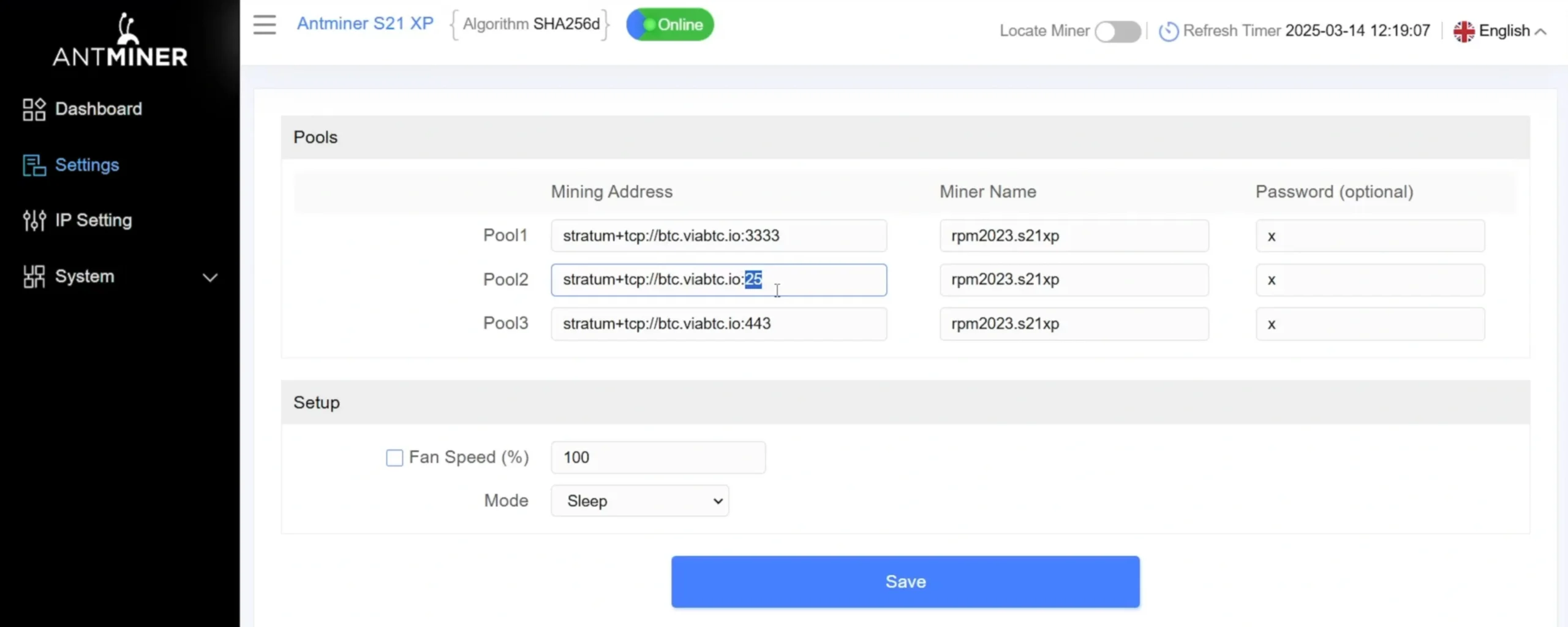Screen dimensions: 1568x627
Task: Toggle the Online status switch
Action: click(669, 24)
